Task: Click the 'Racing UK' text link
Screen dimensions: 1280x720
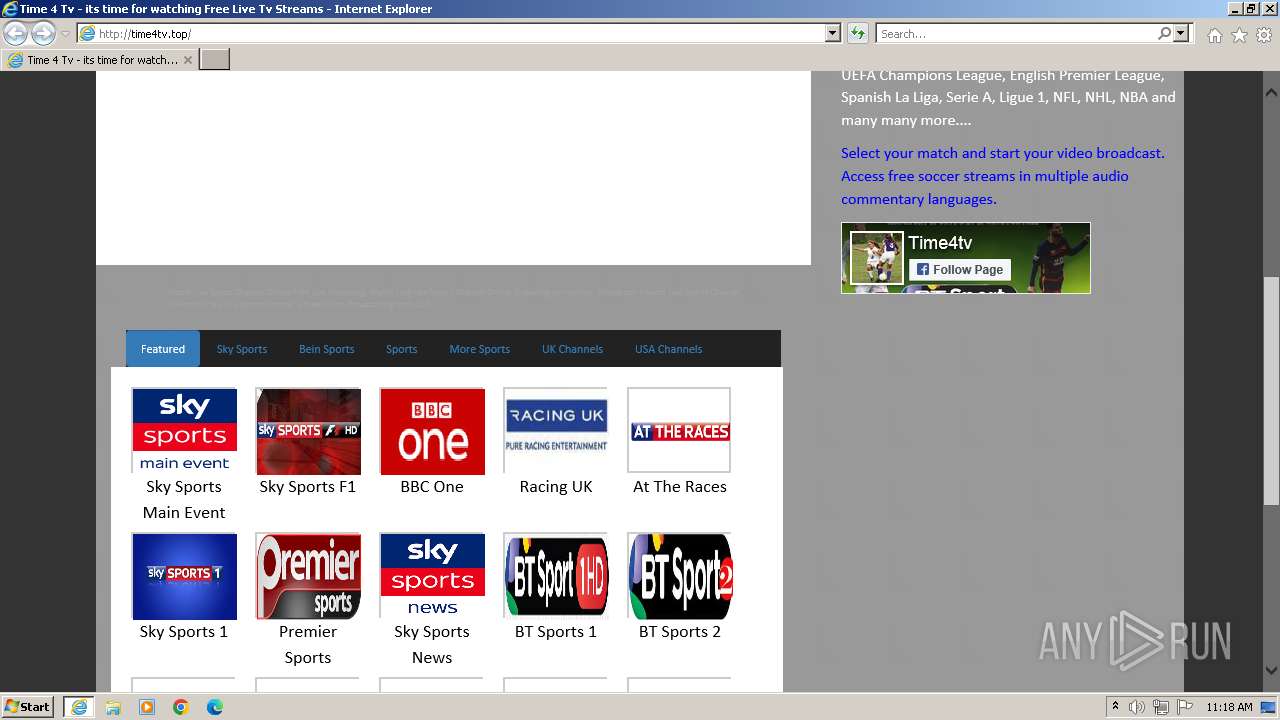Action: tap(556, 486)
